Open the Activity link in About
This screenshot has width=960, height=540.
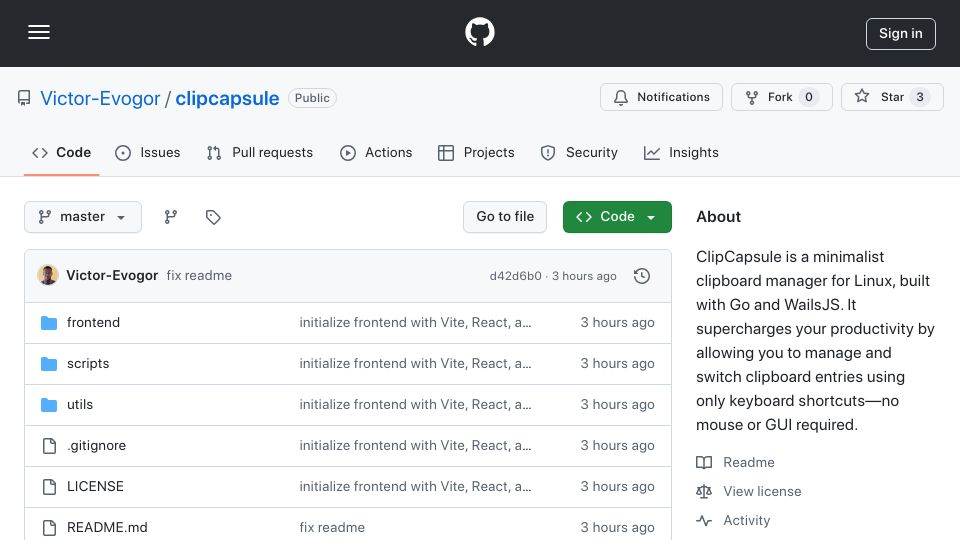click(746, 520)
